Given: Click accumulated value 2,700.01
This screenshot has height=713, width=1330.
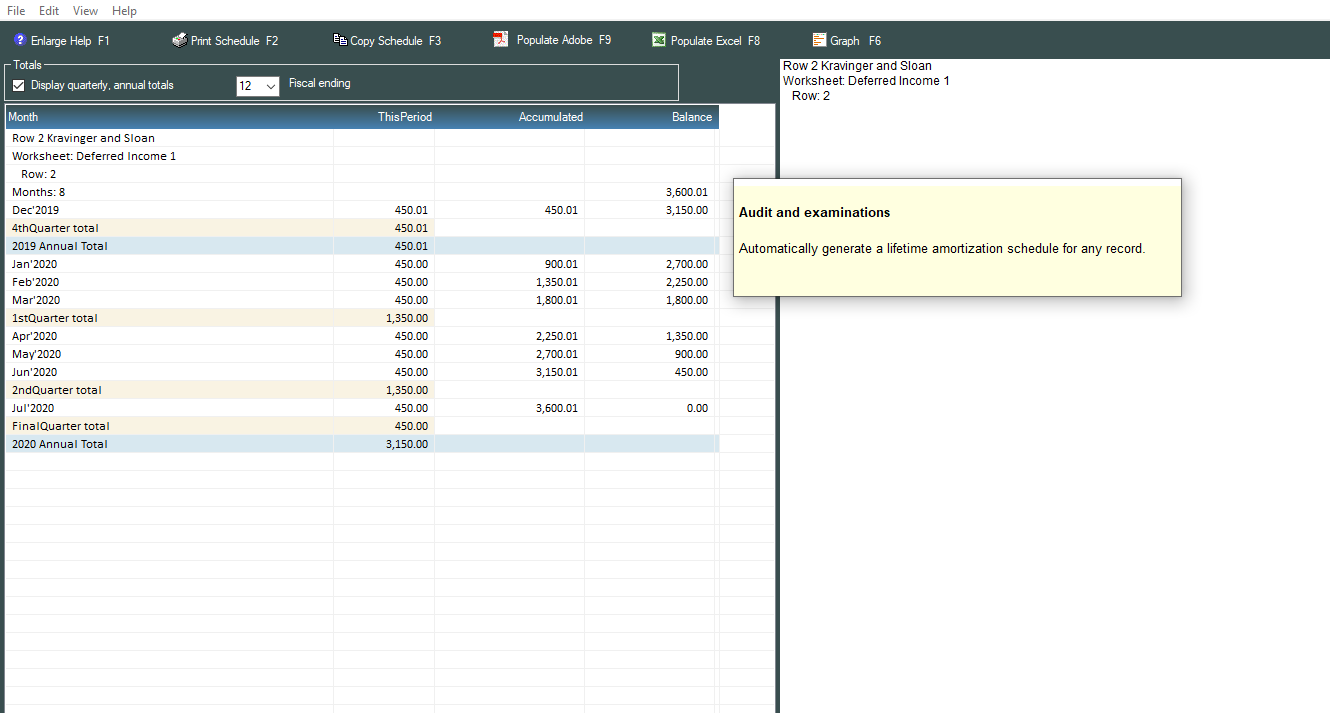Looking at the screenshot, I should tap(557, 354).
